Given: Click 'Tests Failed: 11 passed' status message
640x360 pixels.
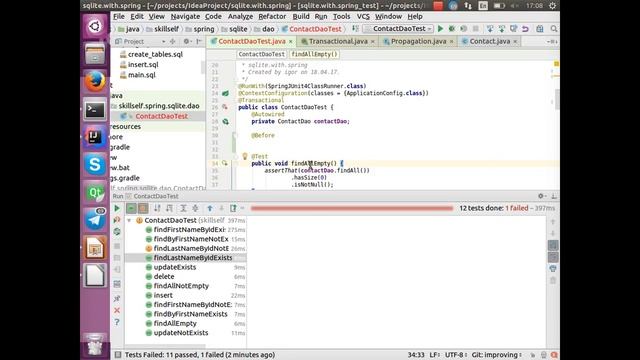Looking at the screenshot, I should point(200,355).
